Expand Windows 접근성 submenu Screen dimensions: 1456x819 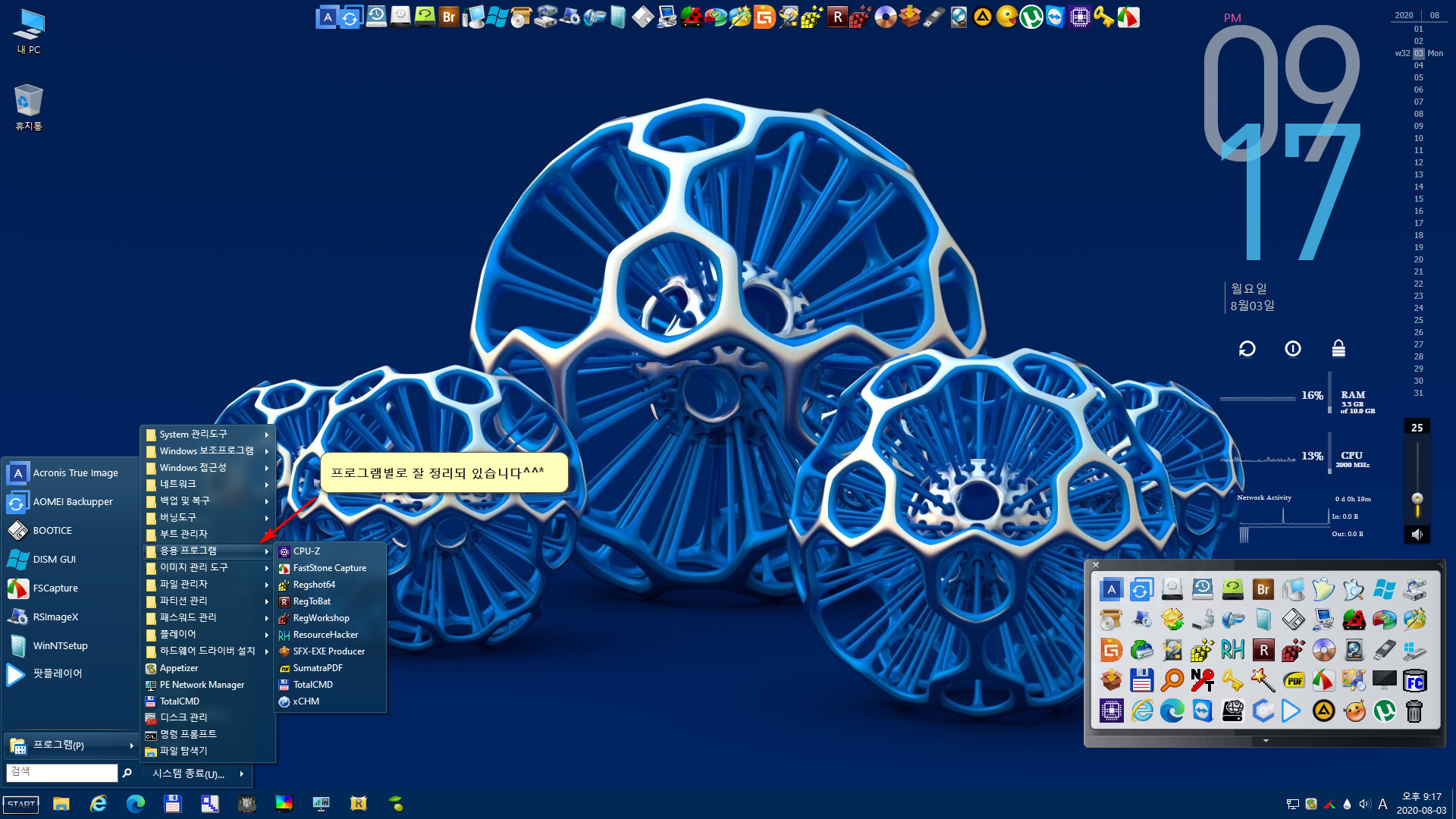pyautogui.click(x=208, y=468)
